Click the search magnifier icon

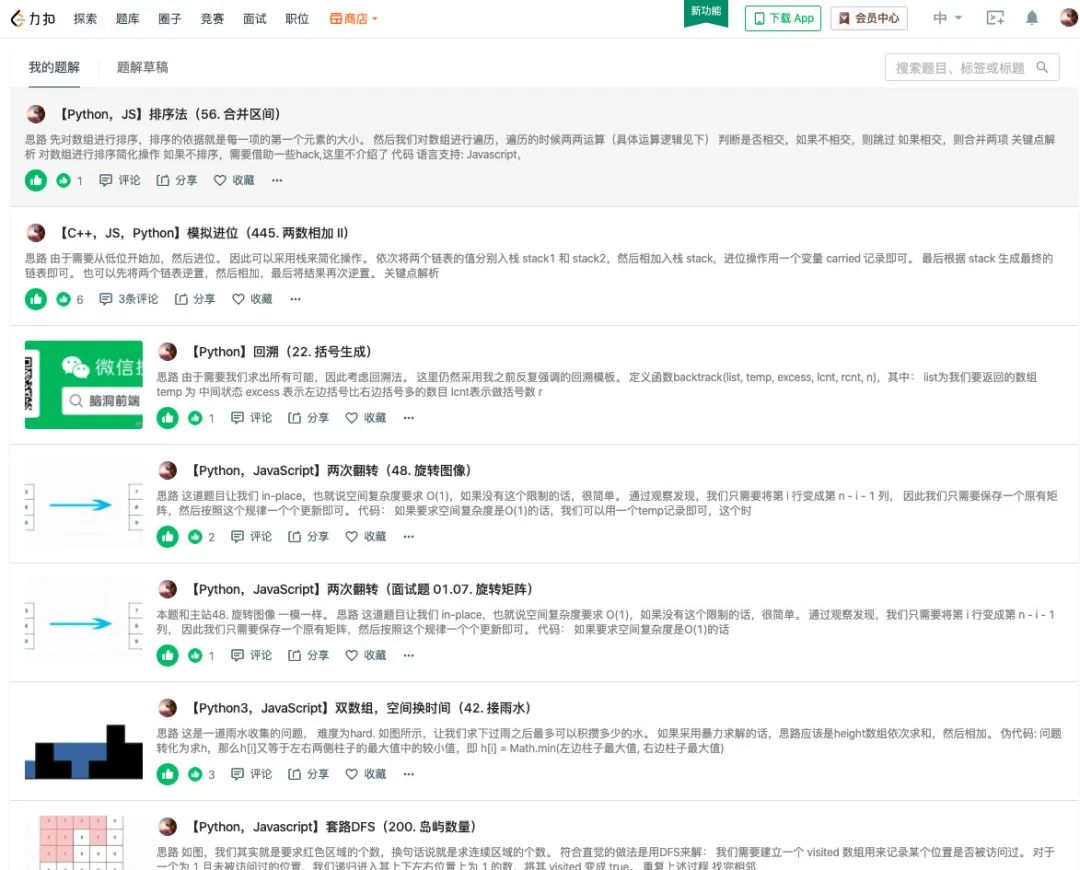pos(1042,68)
